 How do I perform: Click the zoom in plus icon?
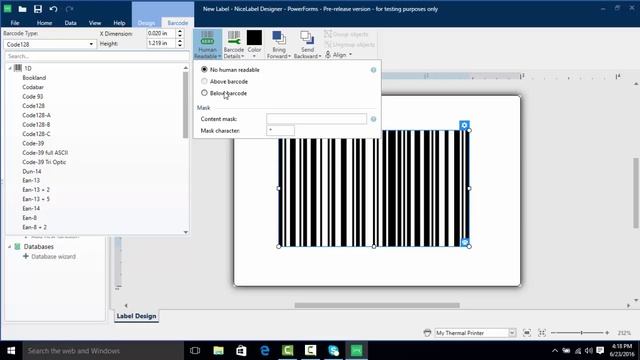tap(607, 333)
